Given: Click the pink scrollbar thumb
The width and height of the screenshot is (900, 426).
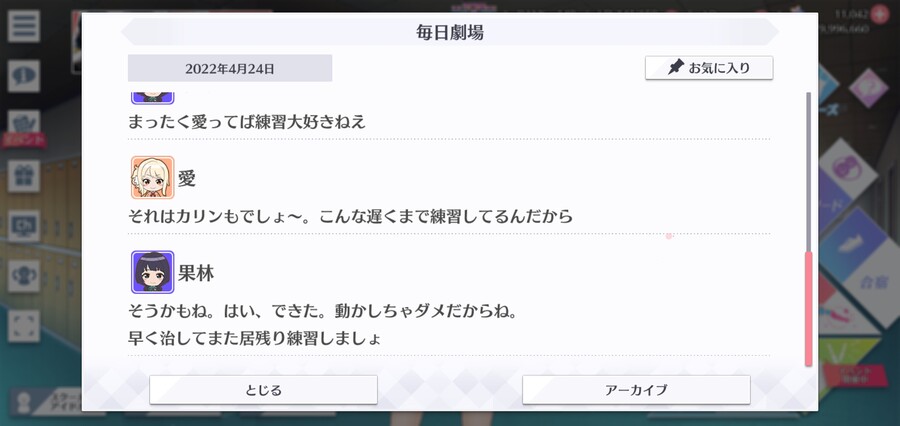Looking at the screenshot, I should pos(808,308).
